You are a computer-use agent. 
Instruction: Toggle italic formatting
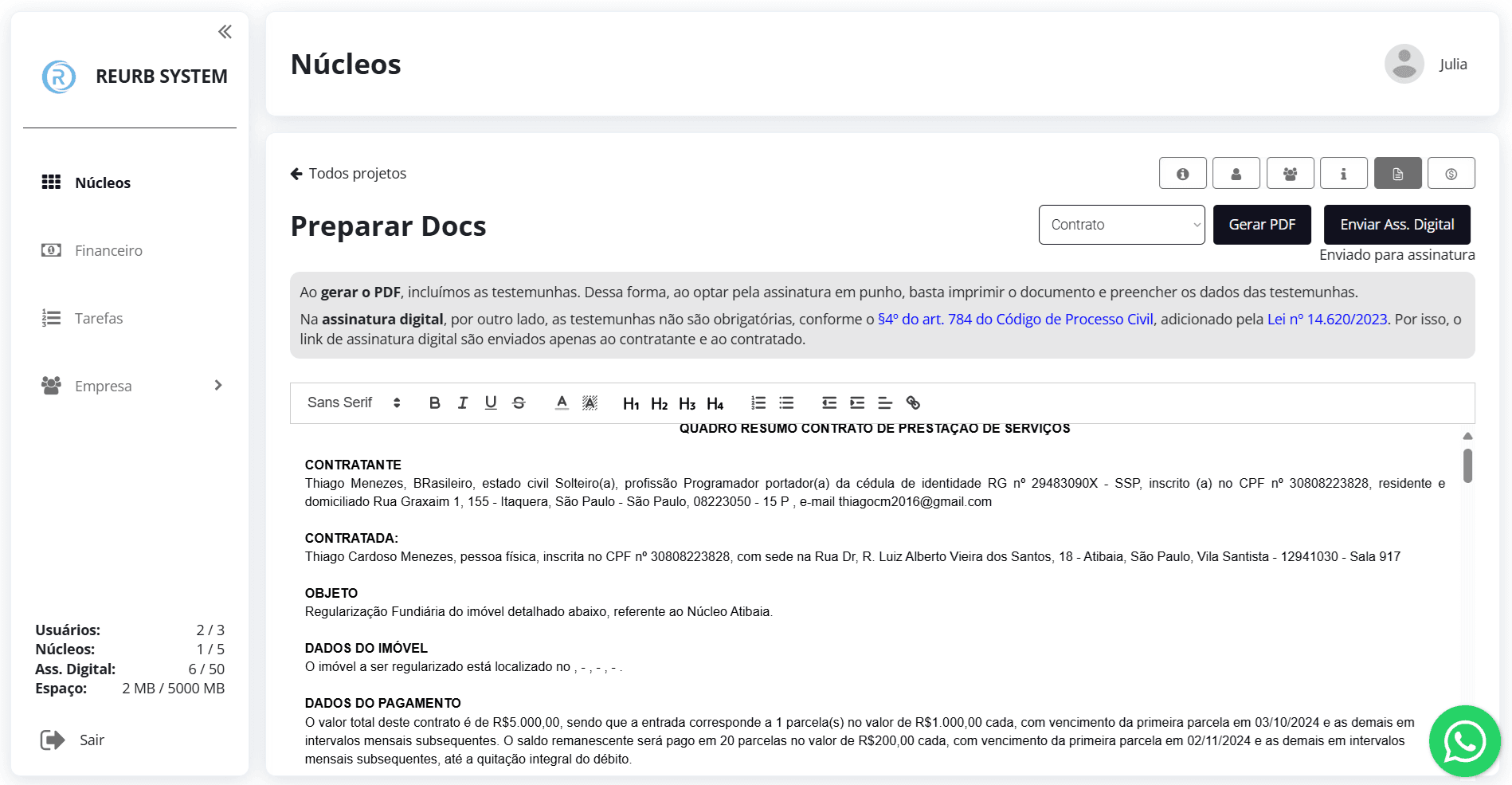[463, 402]
